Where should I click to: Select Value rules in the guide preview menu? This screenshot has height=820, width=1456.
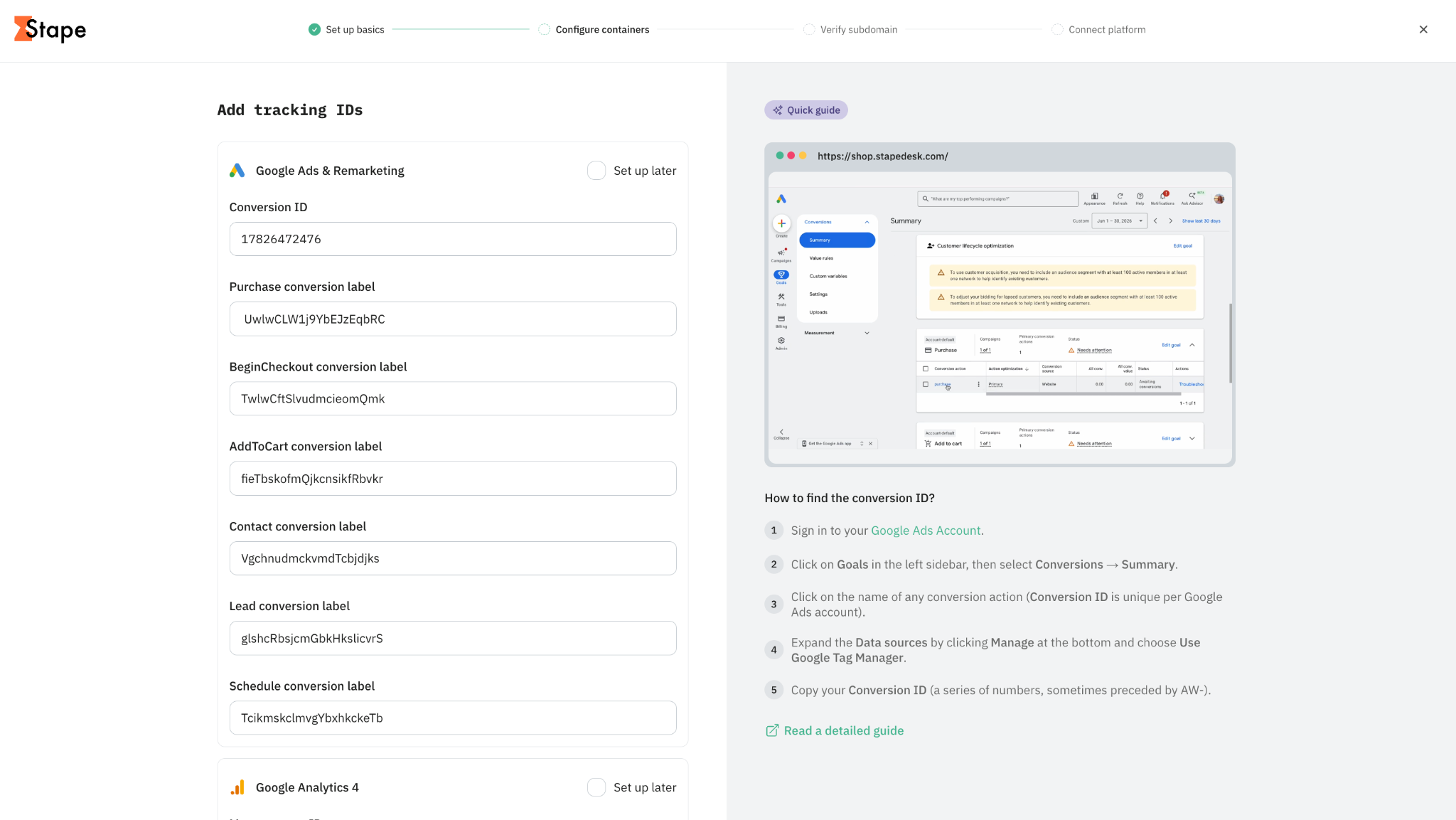pos(821,258)
